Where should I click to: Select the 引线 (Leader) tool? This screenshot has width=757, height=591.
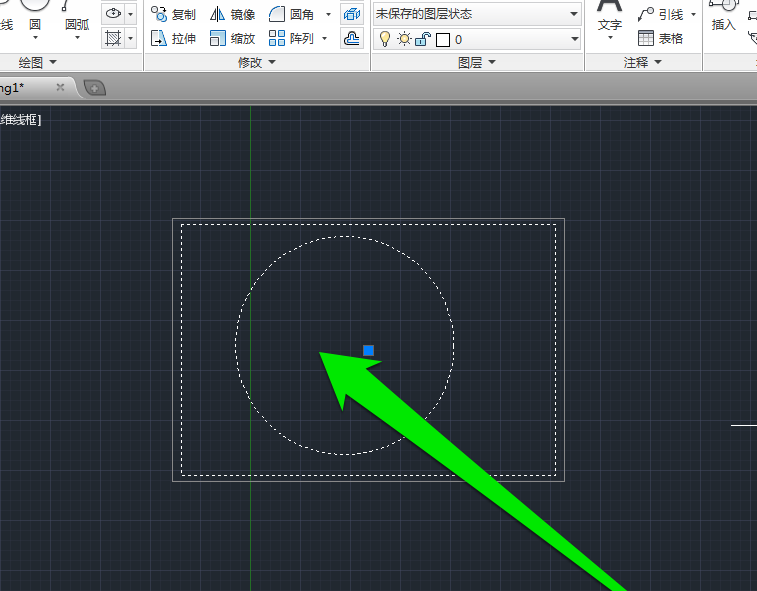(660, 14)
